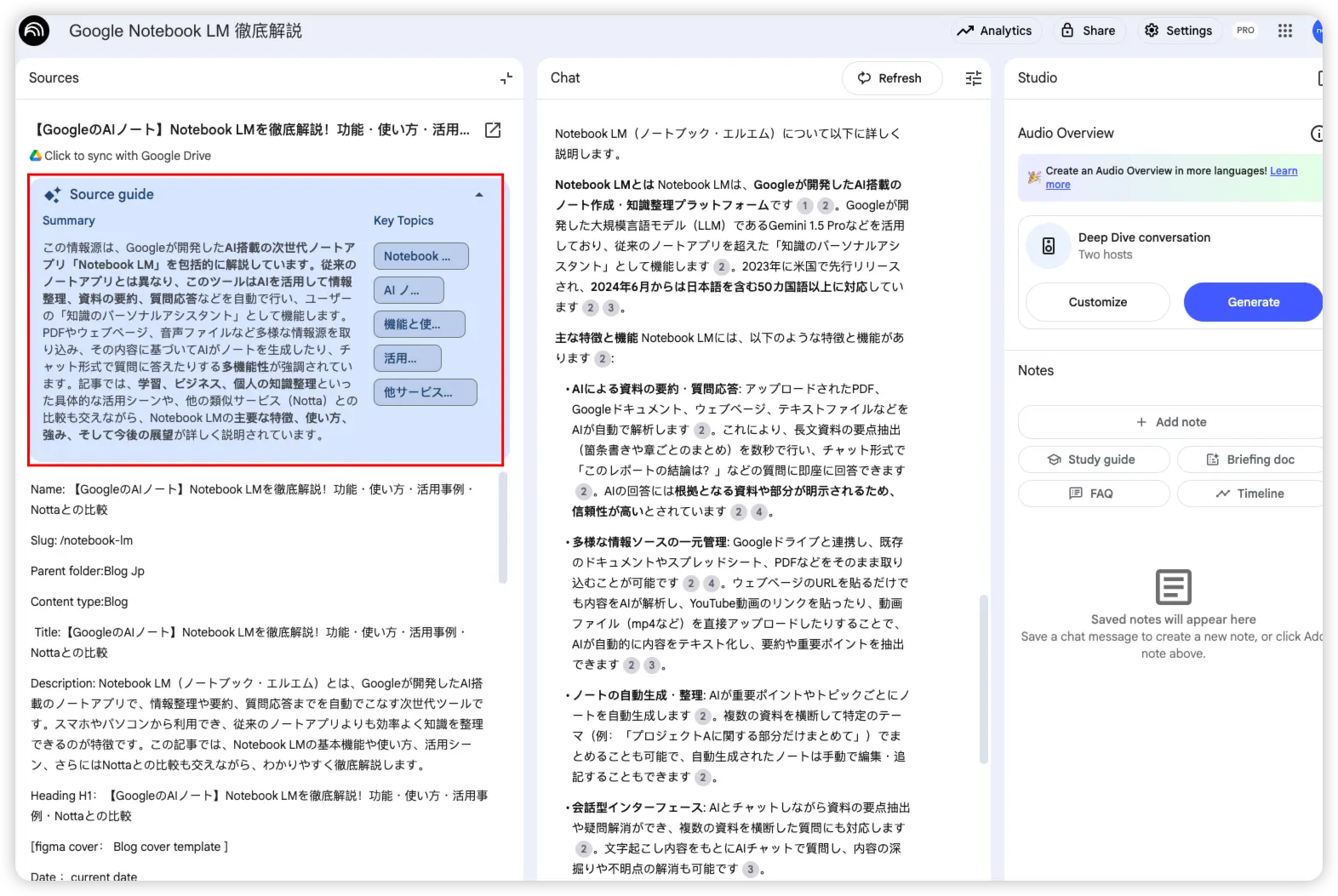
Task: Click the saved notes placeholder icon
Action: [1173, 587]
